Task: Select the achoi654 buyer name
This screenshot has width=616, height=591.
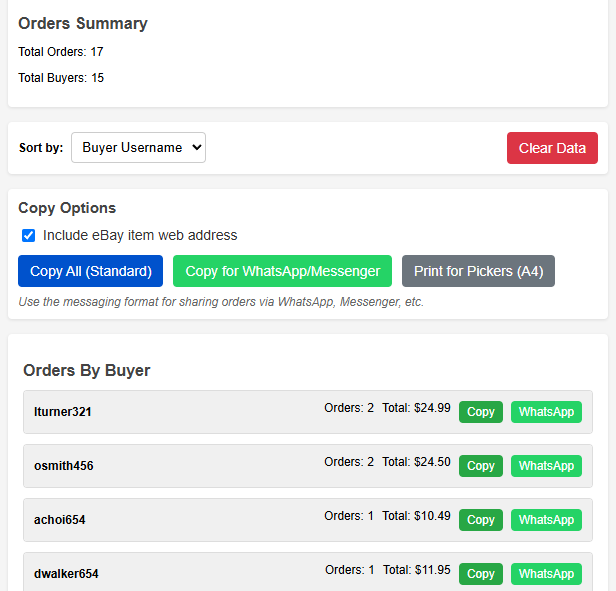Action: [x=59, y=520]
